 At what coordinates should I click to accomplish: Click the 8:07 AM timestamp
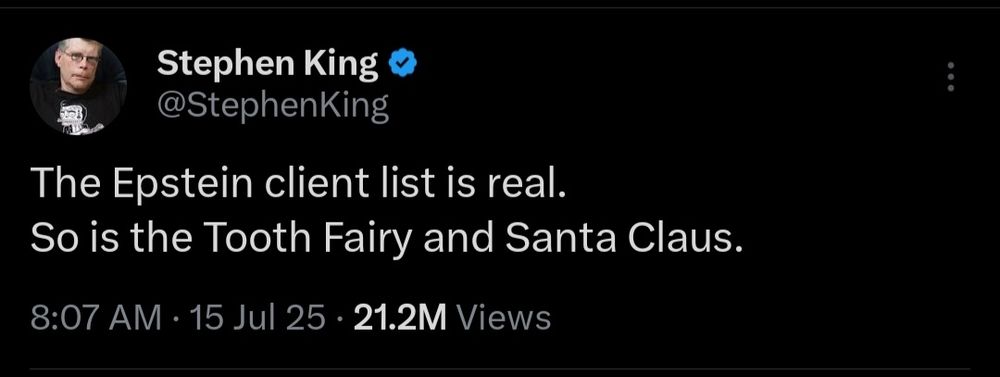[x=96, y=318]
